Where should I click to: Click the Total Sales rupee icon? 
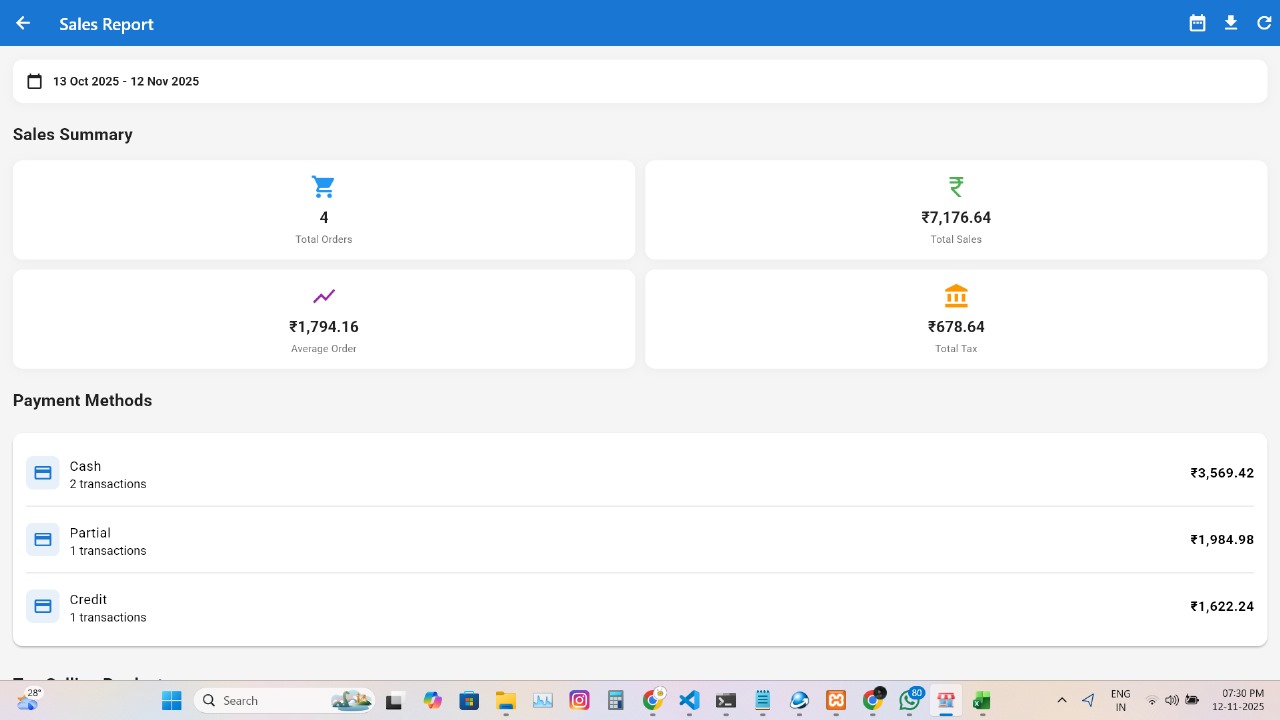click(x=956, y=187)
